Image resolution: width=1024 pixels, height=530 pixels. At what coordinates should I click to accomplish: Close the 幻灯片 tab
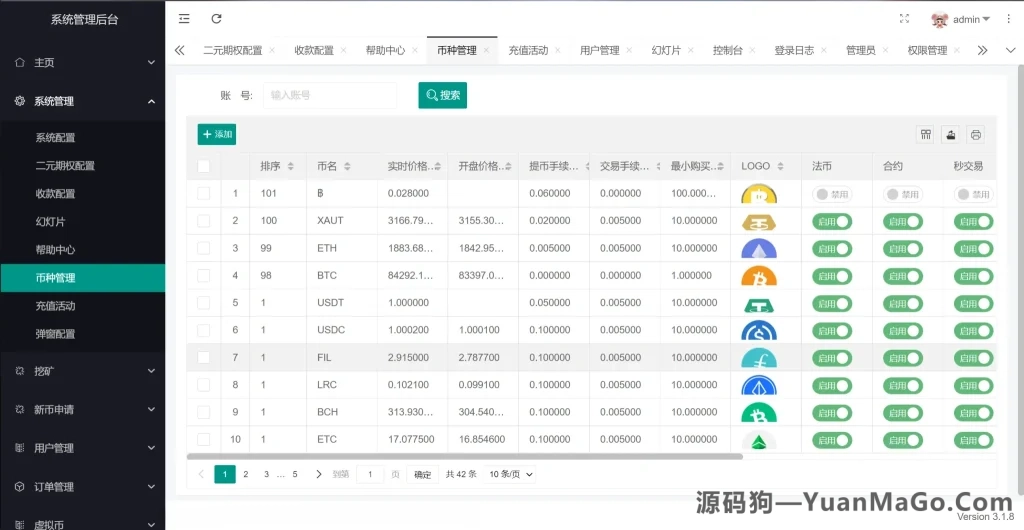pos(690,50)
